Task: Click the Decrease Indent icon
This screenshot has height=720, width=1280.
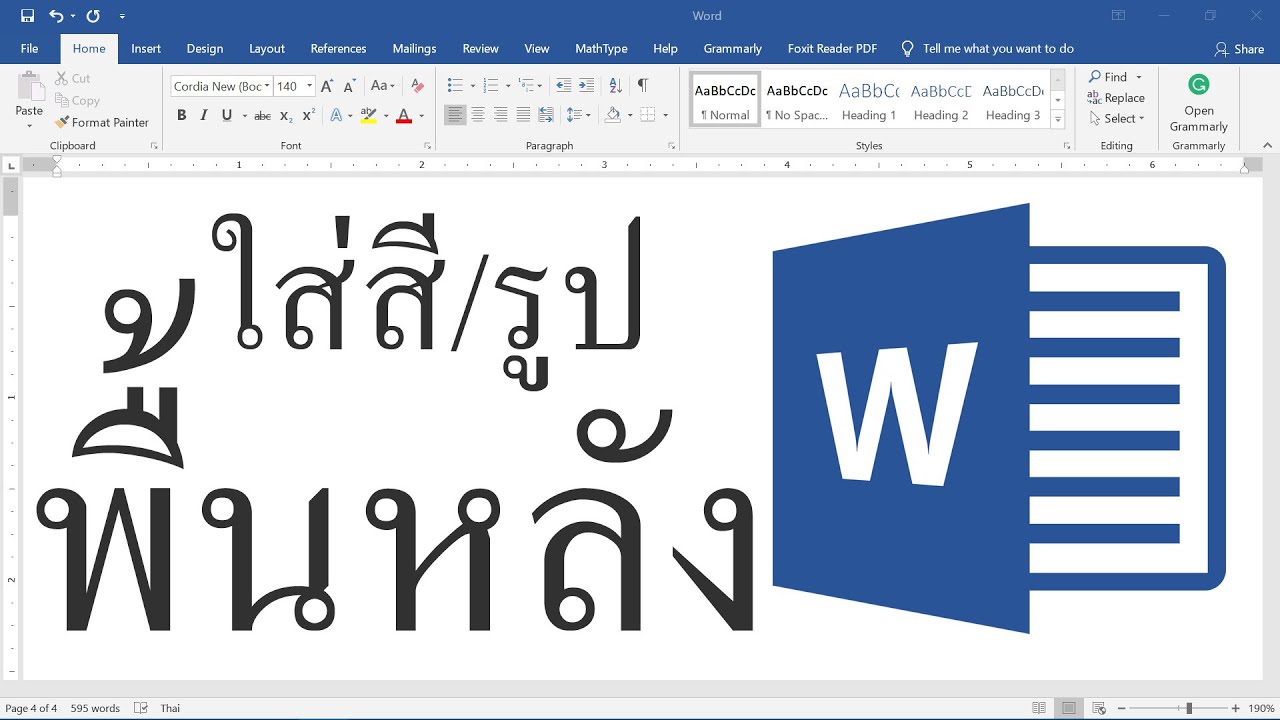Action: point(563,86)
